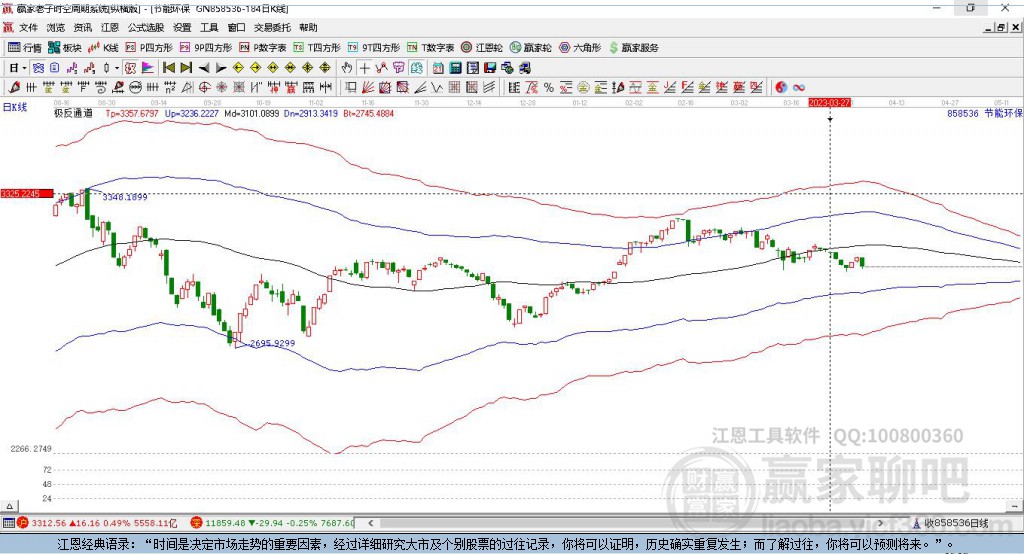Click the Gann fan rays icon
This screenshot has width=1024, height=554.
(368, 87)
